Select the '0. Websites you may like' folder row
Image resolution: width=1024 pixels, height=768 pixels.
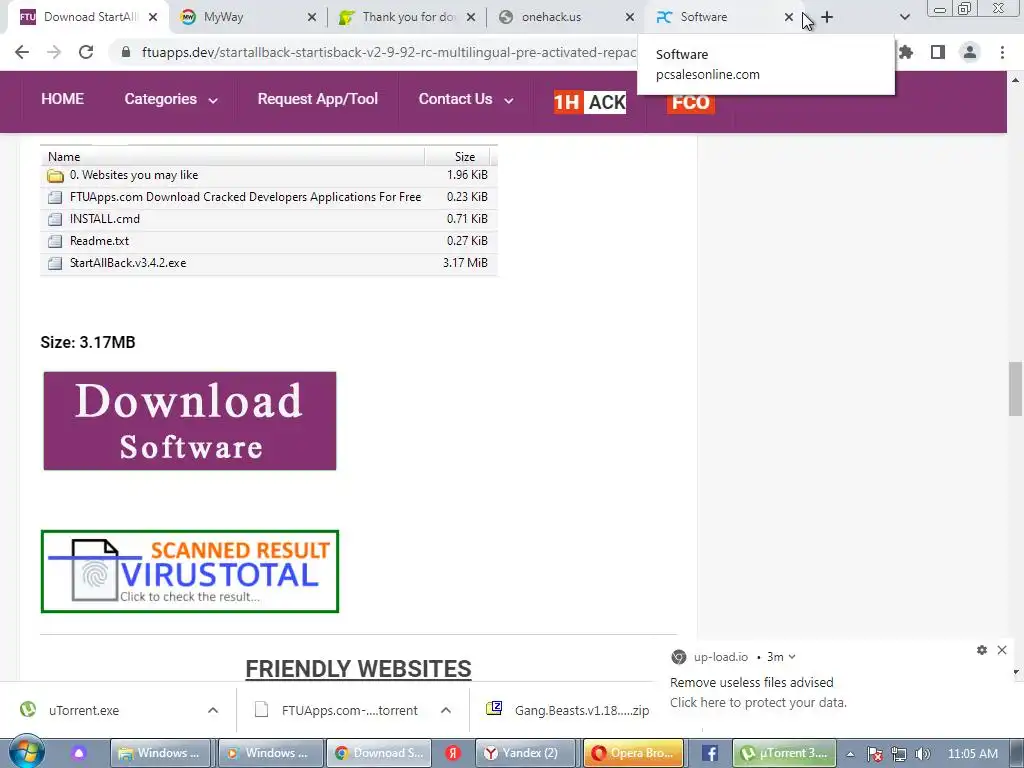pos(268,175)
